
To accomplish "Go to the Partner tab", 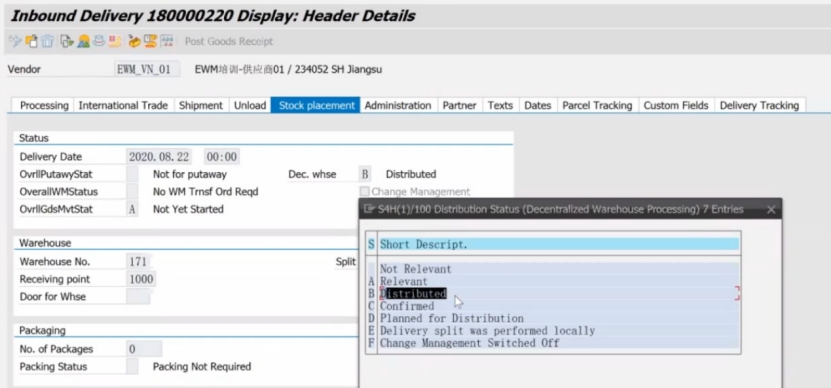I will coord(459,105).
